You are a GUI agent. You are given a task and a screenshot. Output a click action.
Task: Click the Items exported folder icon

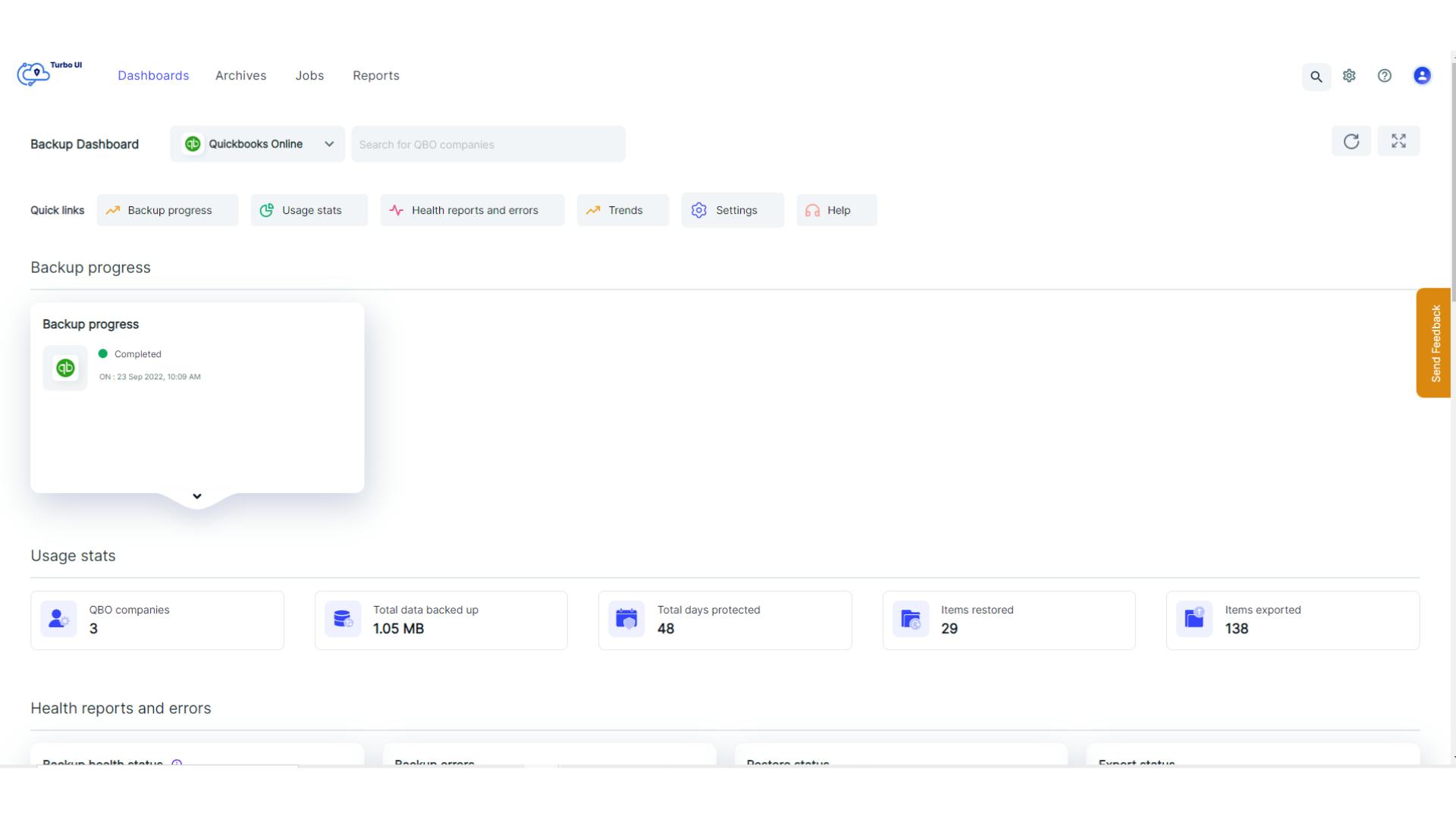(1194, 619)
